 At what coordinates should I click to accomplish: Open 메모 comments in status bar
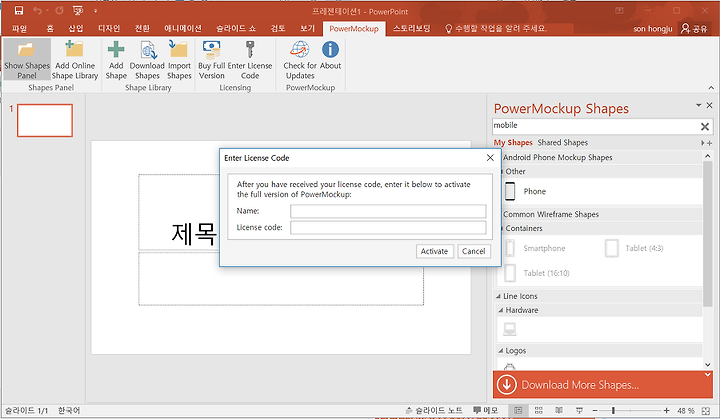click(486, 410)
